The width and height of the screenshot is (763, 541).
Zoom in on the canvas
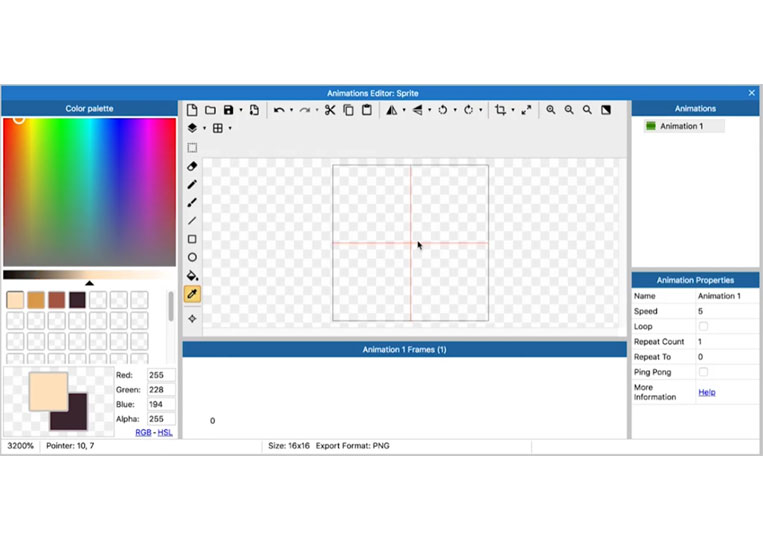(x=550, y=110)
